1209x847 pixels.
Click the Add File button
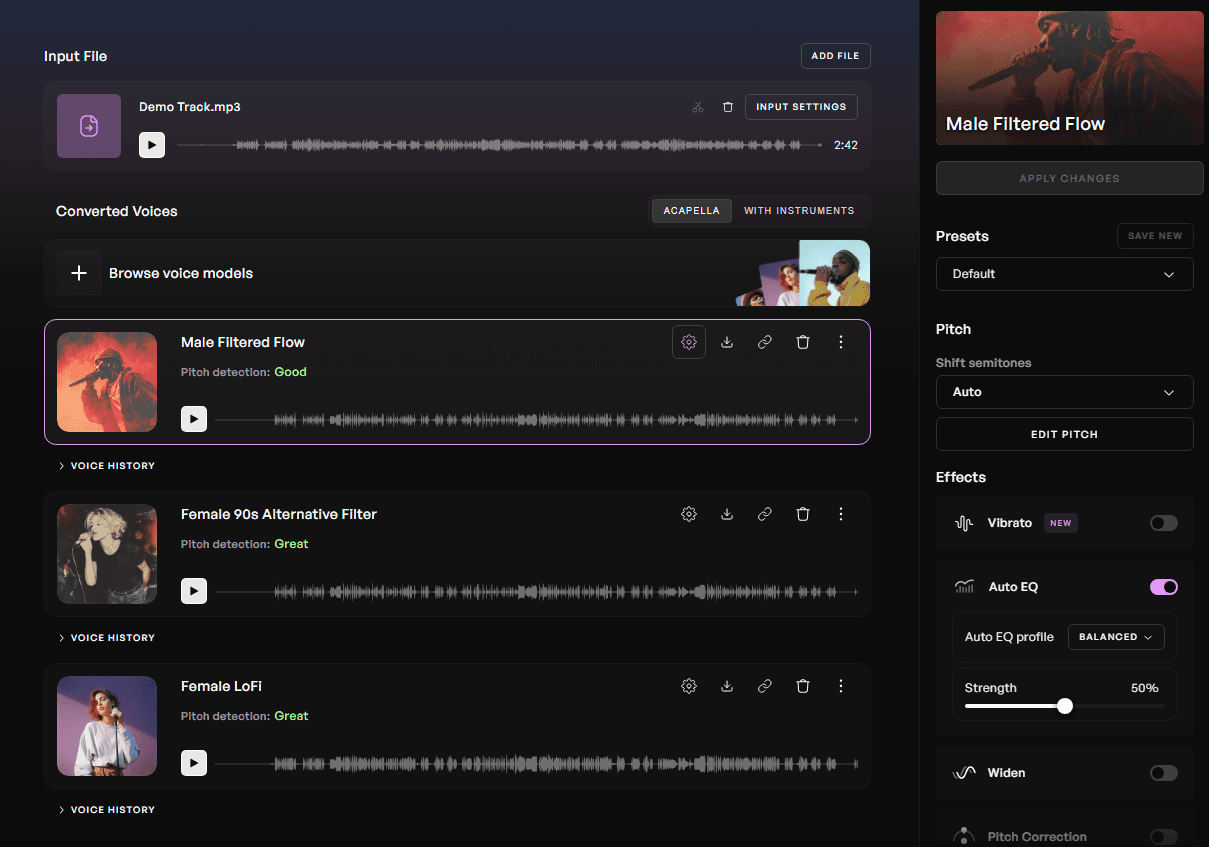[836, 56]
